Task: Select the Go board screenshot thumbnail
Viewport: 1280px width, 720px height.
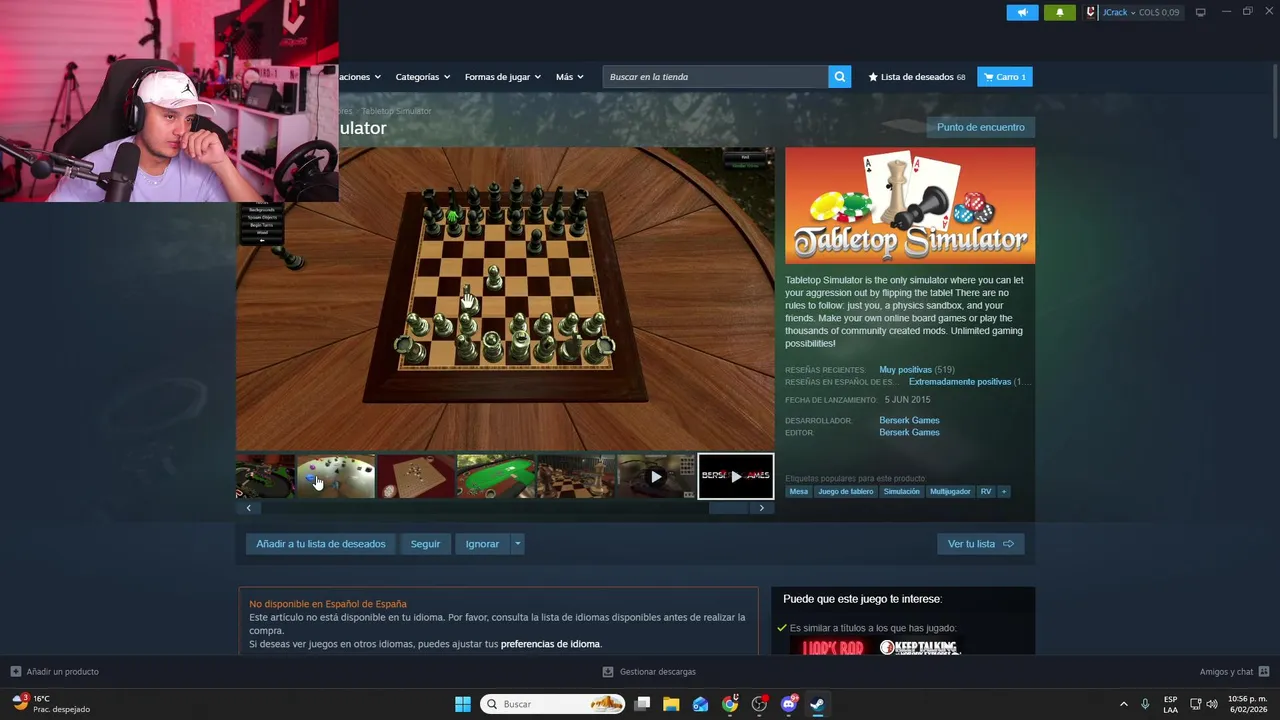Action: (x=416, y=476)
